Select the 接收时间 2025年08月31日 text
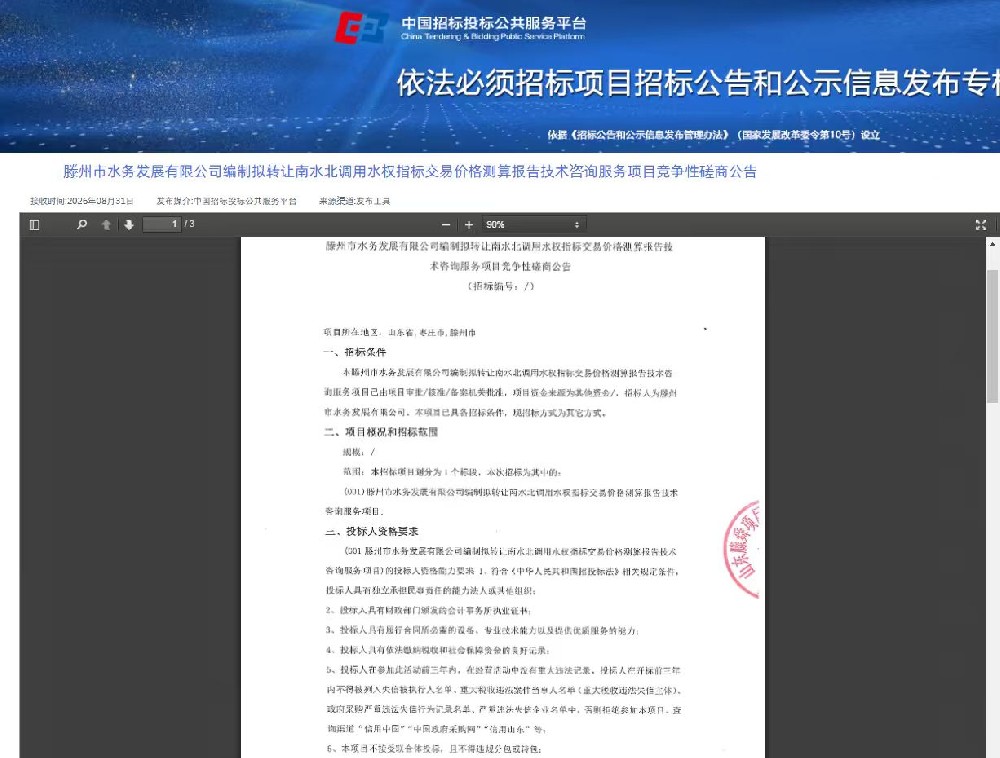 click(x=82, y=201)
